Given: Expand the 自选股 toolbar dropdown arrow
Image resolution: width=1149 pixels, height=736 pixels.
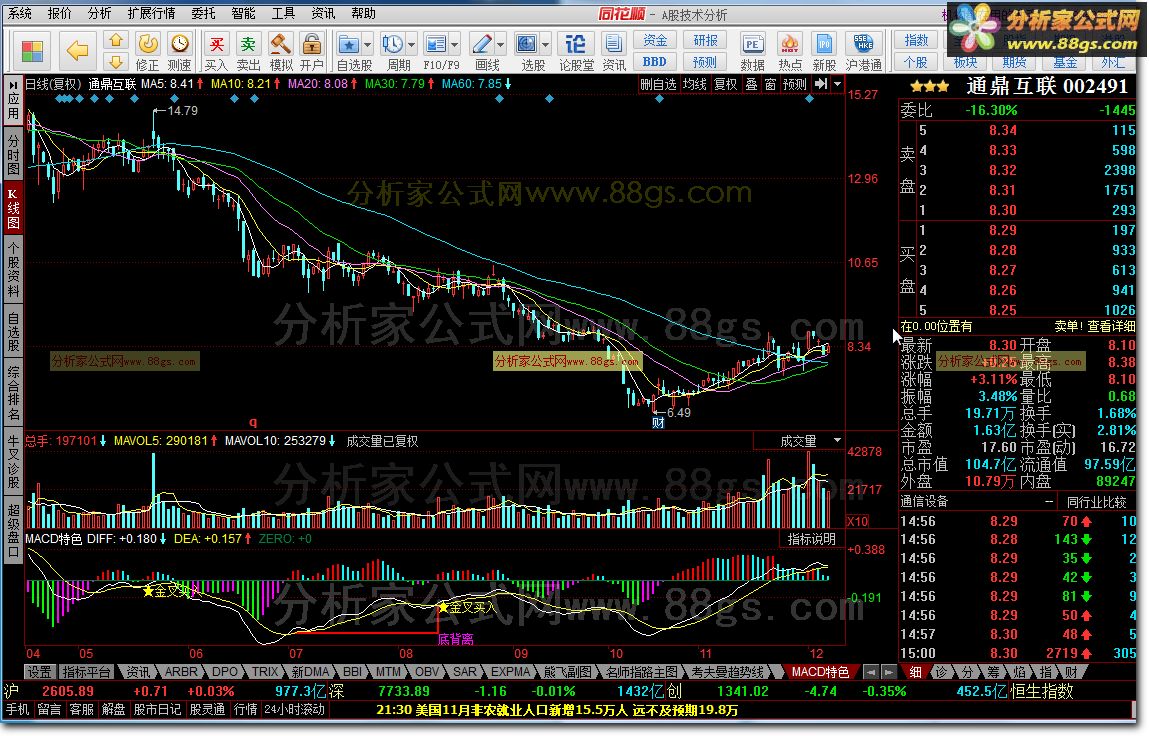Looking at the screenshot, I should pos(367,45).
